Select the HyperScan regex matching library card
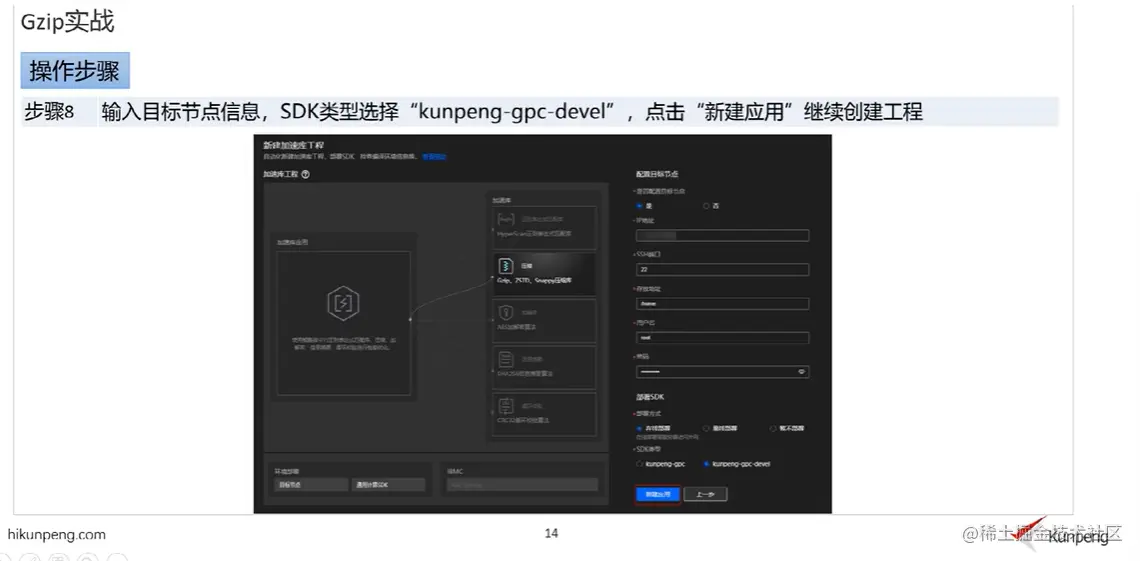This screenshot has height=561, width=1140. (544, 227)
